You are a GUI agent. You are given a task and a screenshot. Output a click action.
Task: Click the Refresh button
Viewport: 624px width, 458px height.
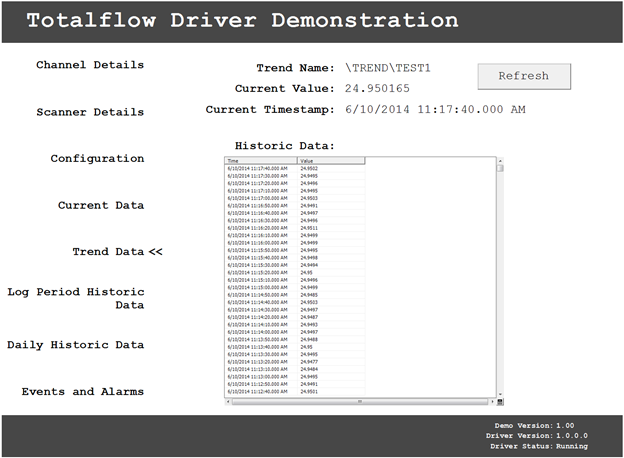(524, 76)
